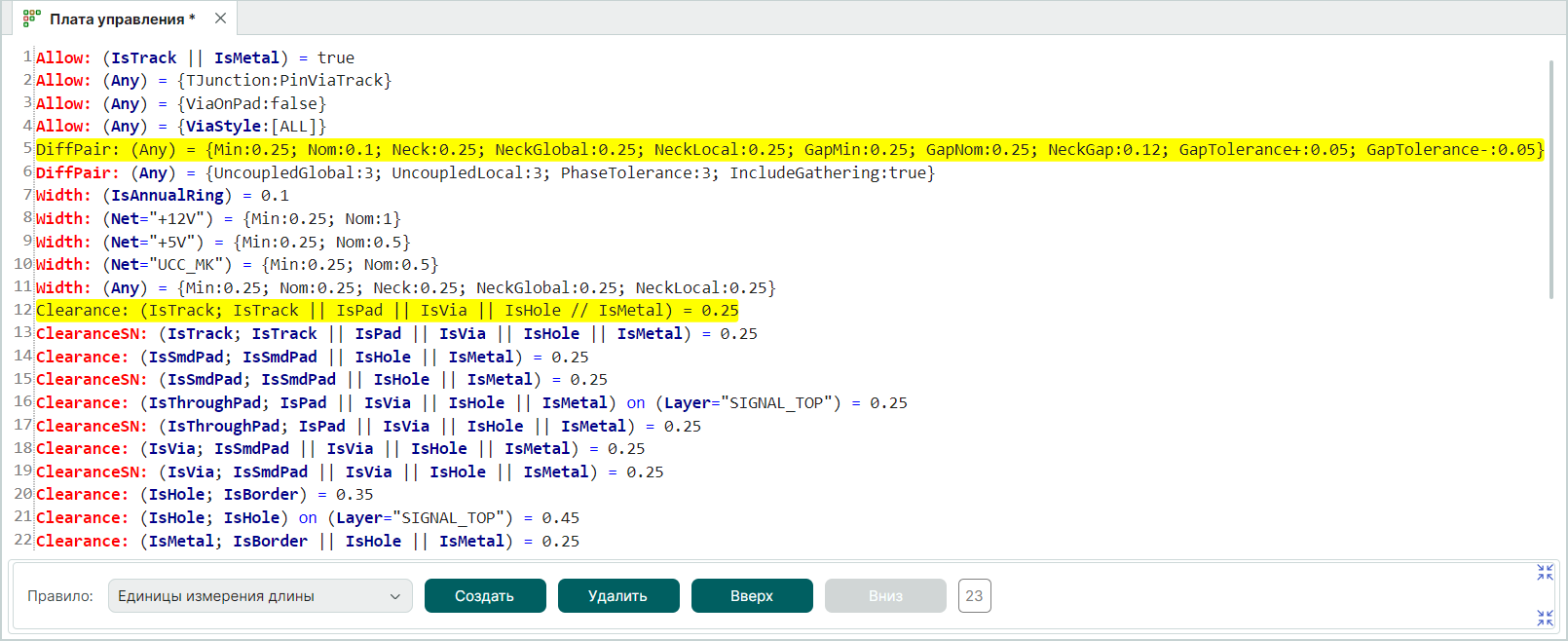Image resolution: width=1568 pixels, height=641 pixels.
Task: Select rule line 1 Allow IsTrack true
Action: 195,57
